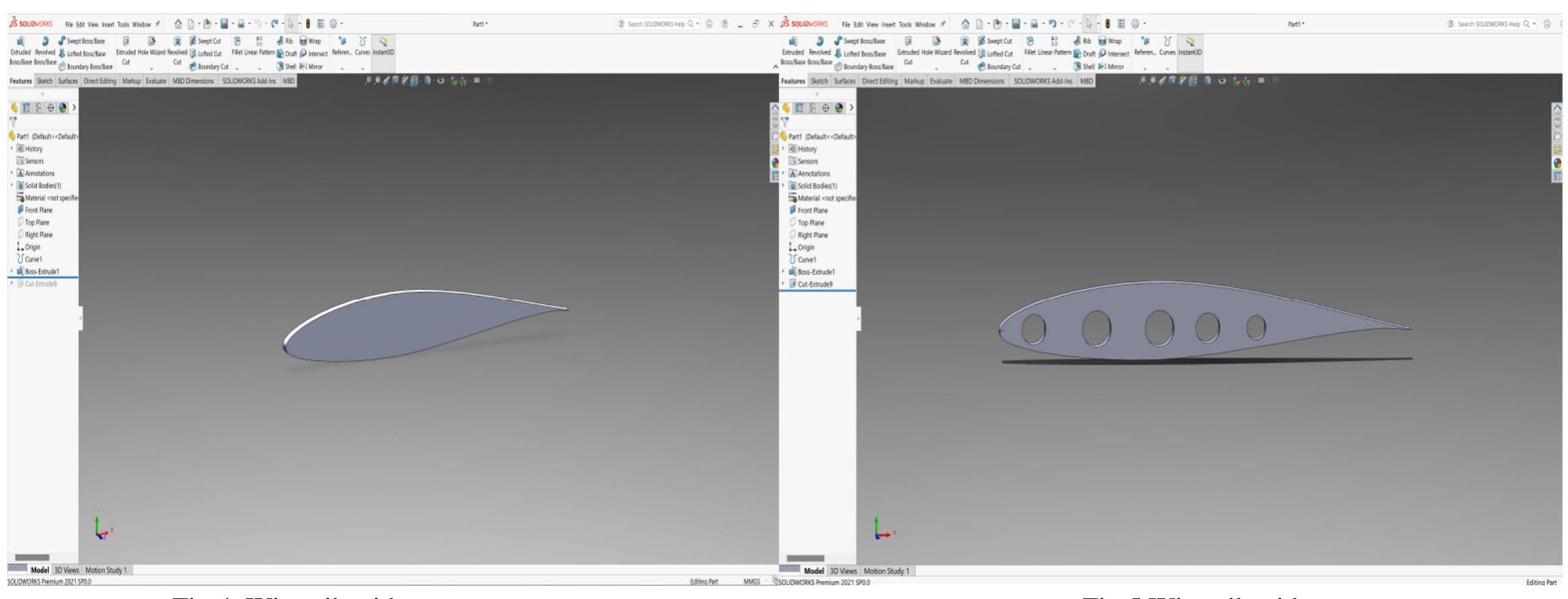This screenshot has height=599, width=1568.
Task: Expand Boss-Extrude1 in left window tree
Action: coord(11,271)
